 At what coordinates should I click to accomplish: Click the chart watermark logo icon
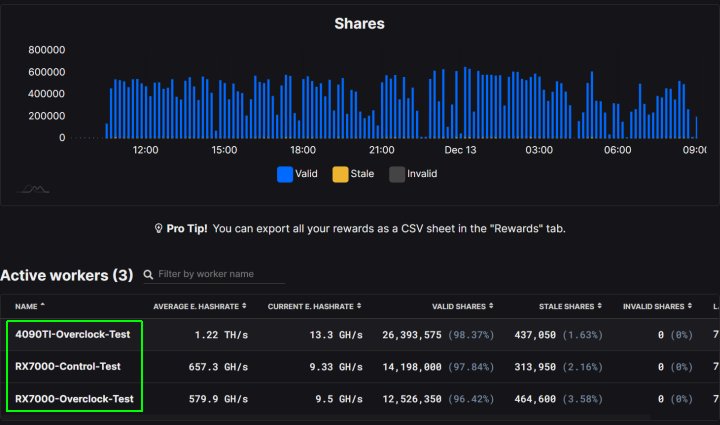[35, 189]
